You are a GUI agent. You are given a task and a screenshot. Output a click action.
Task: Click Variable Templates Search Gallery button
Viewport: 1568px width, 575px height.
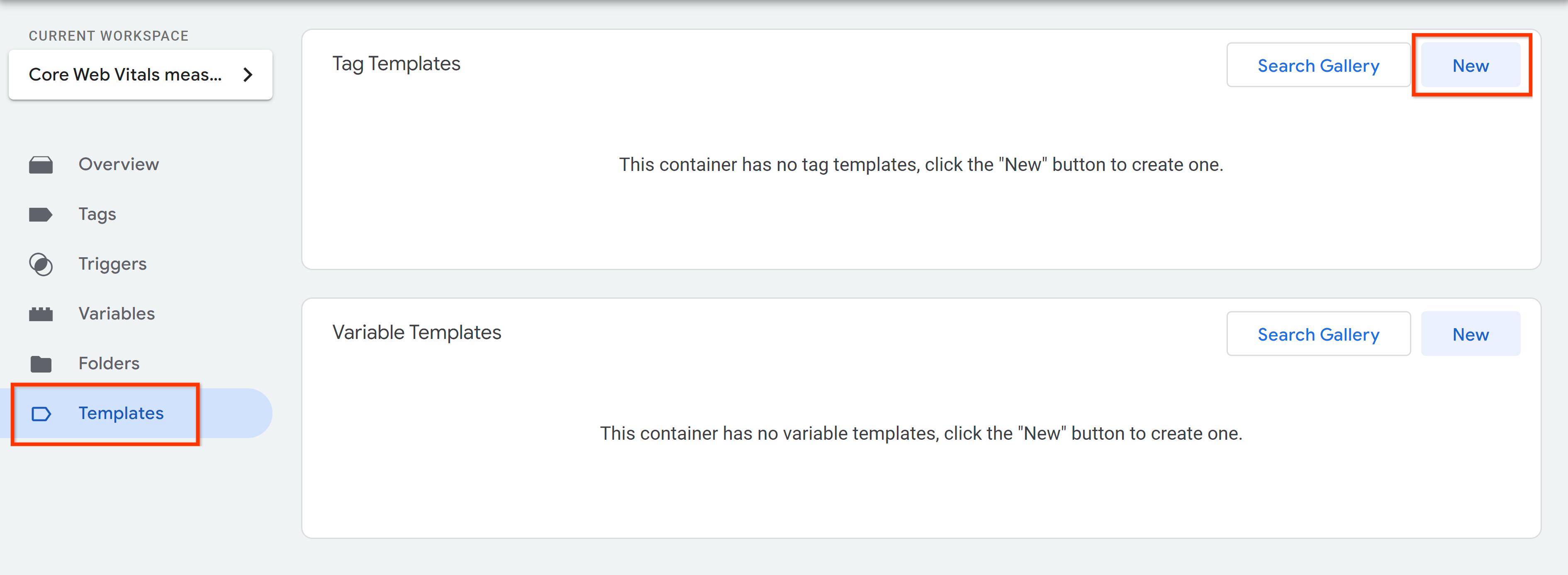point(1318,333)
